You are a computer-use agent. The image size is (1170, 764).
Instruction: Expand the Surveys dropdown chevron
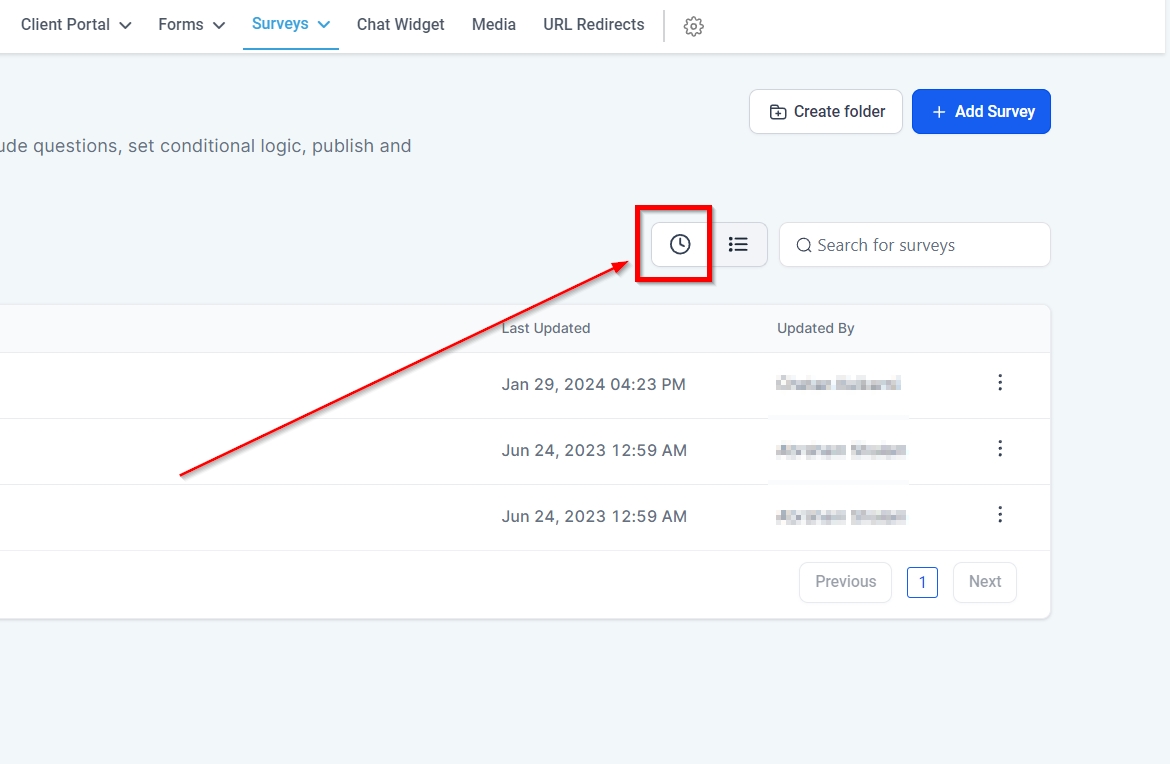click(324, 25)
